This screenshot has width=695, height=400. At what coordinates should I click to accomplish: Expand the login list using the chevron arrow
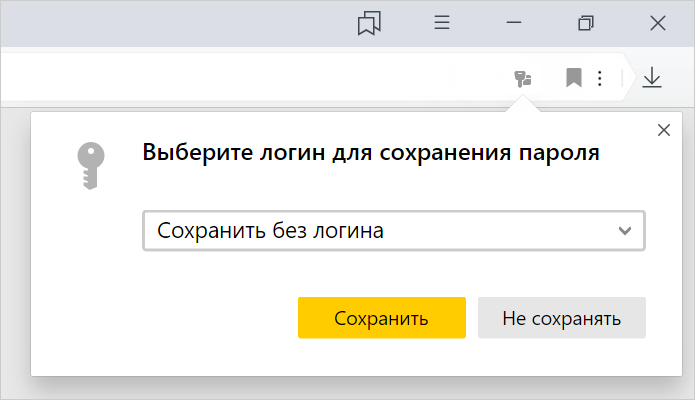tap(626, 231)
